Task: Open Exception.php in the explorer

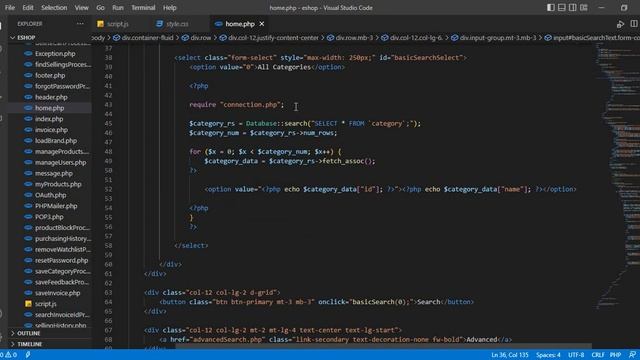Action: pyautogui.click(x=55, y=53)
